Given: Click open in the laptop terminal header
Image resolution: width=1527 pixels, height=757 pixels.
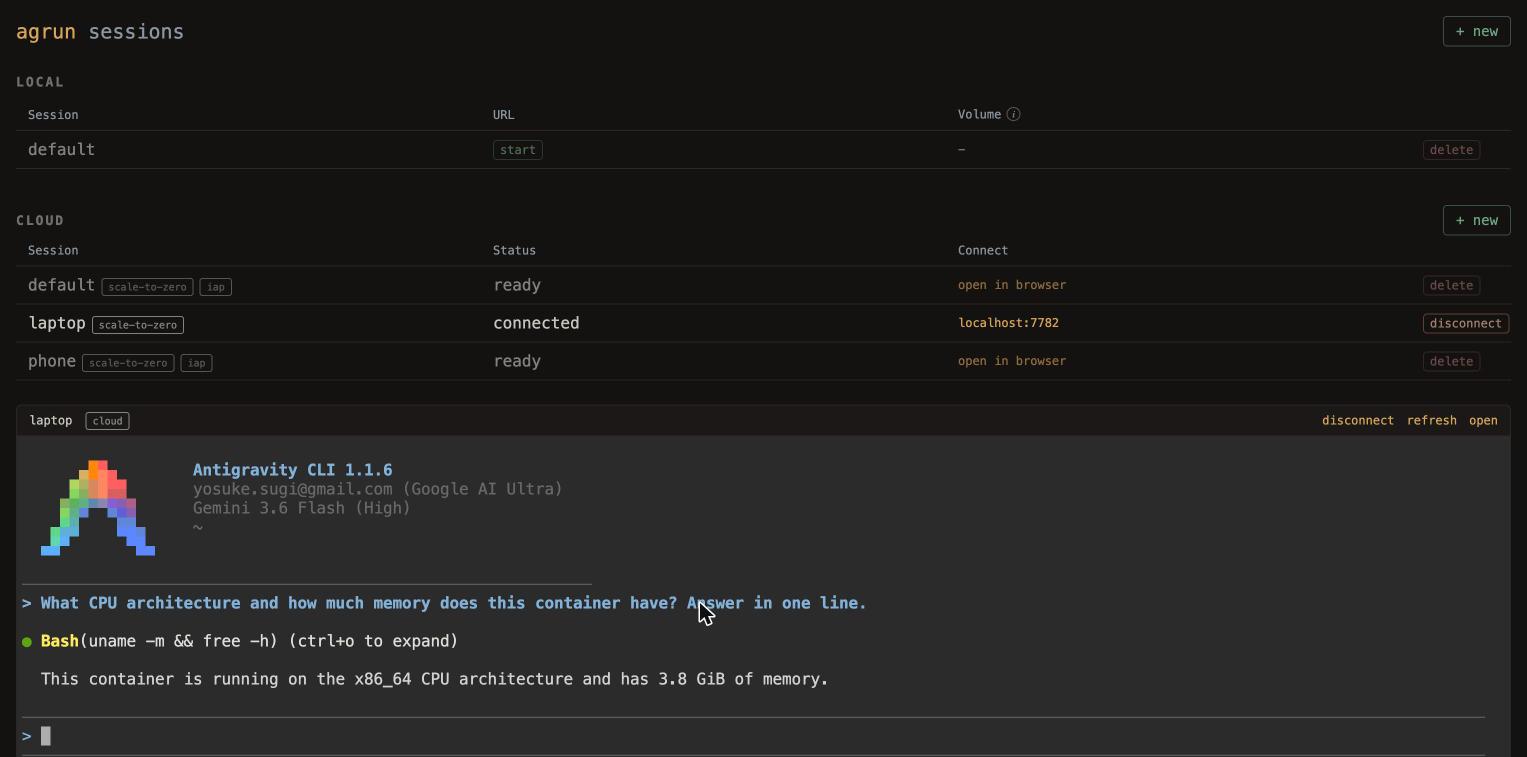Looking at the screenshot, I should tap(1483, 421).
